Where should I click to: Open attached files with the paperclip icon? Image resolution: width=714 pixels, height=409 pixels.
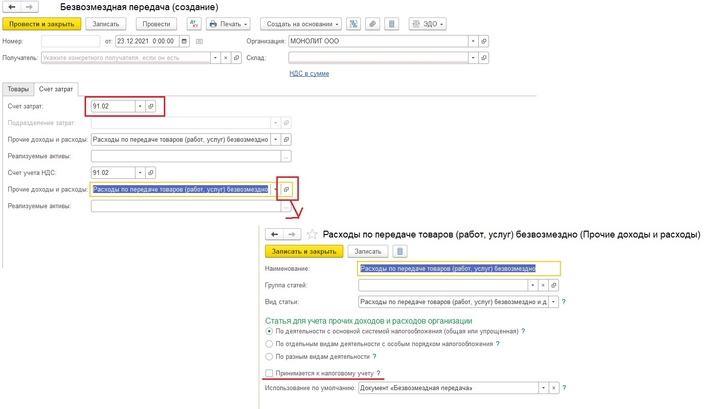(x=372, y=24)
